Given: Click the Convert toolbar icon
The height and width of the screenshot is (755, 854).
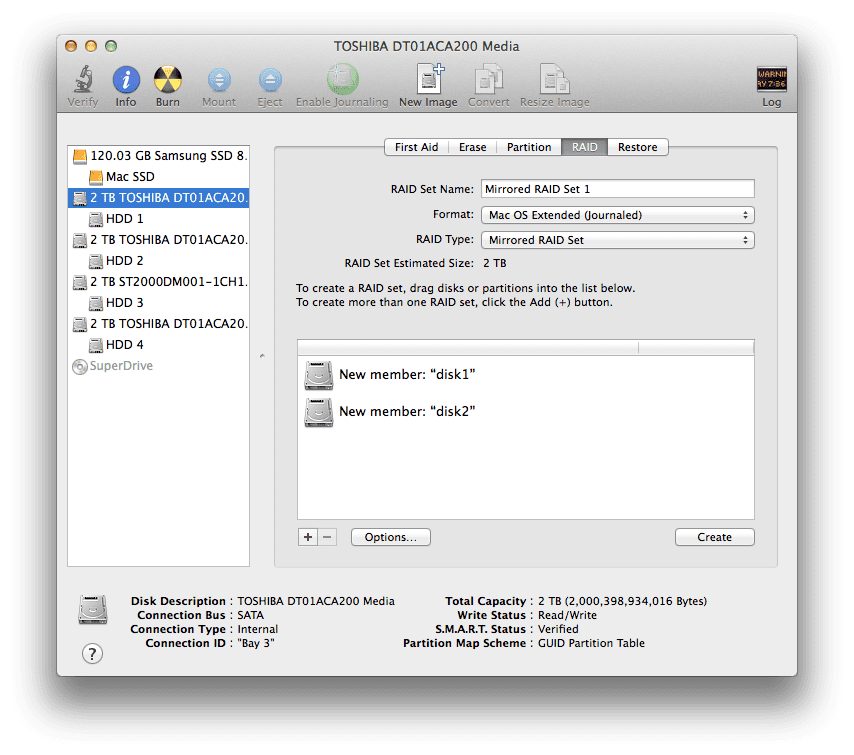Looking at the screenshot, I should coord(489,79).
